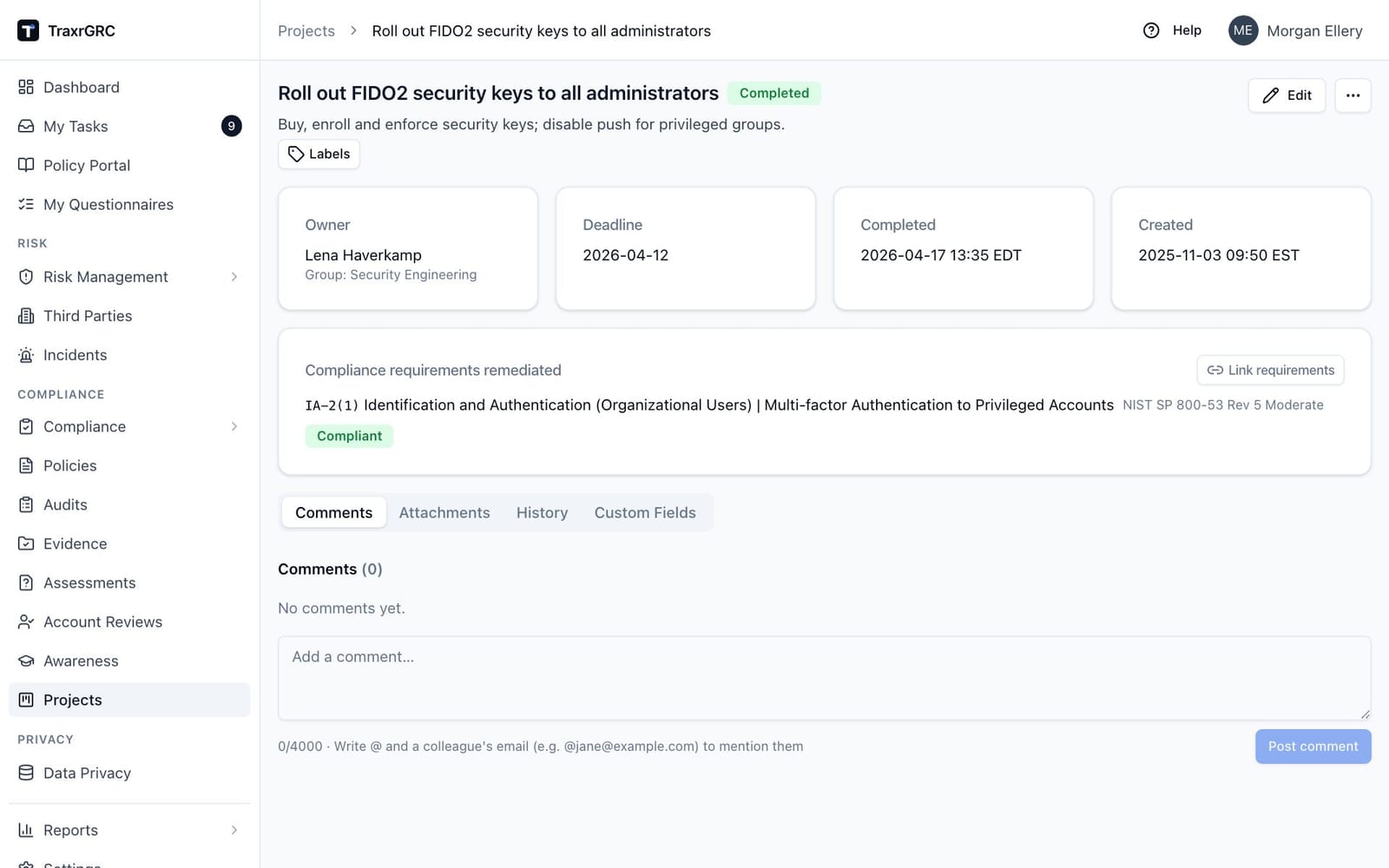Select the Awareness graduation cap icon
The width and height of the screenshot is (1389, 868).
click(26, 661)
